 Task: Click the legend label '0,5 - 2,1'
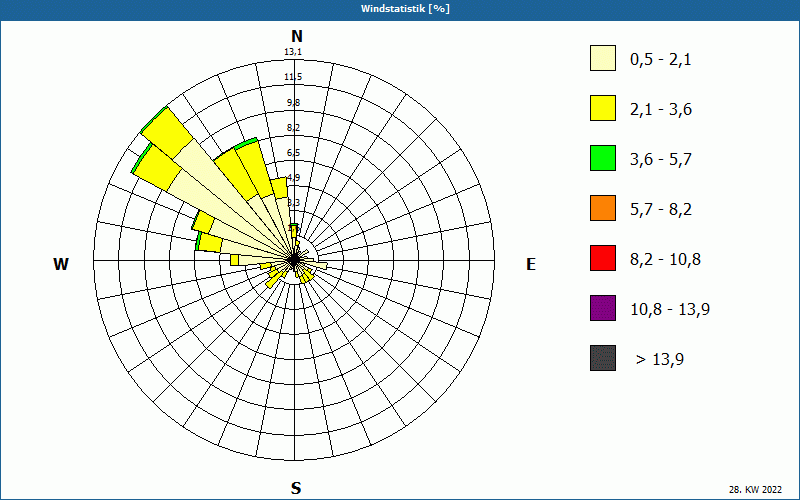pos(661,60)
